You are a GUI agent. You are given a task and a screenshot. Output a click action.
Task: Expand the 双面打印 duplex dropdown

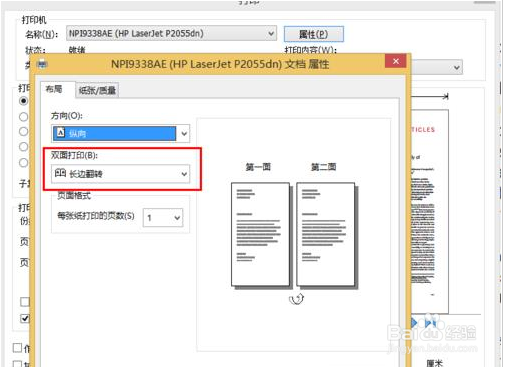[121, 174]
